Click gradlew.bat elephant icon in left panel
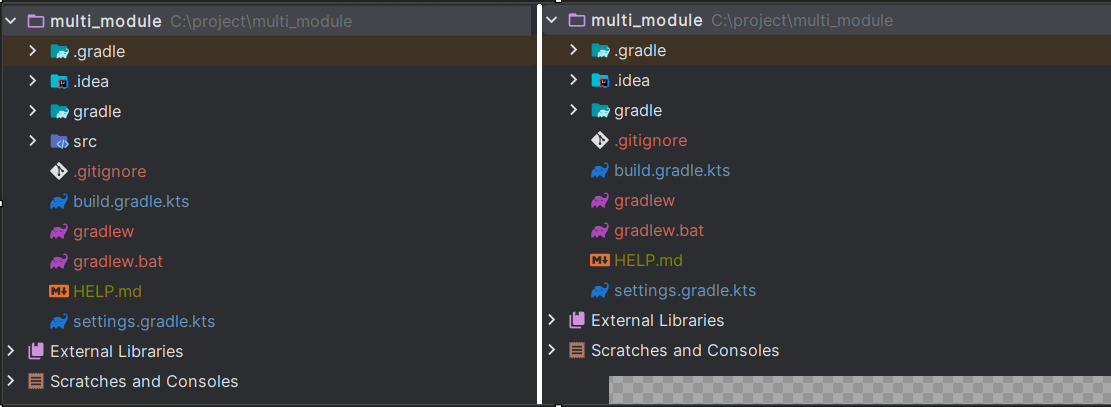 point(59,262)
